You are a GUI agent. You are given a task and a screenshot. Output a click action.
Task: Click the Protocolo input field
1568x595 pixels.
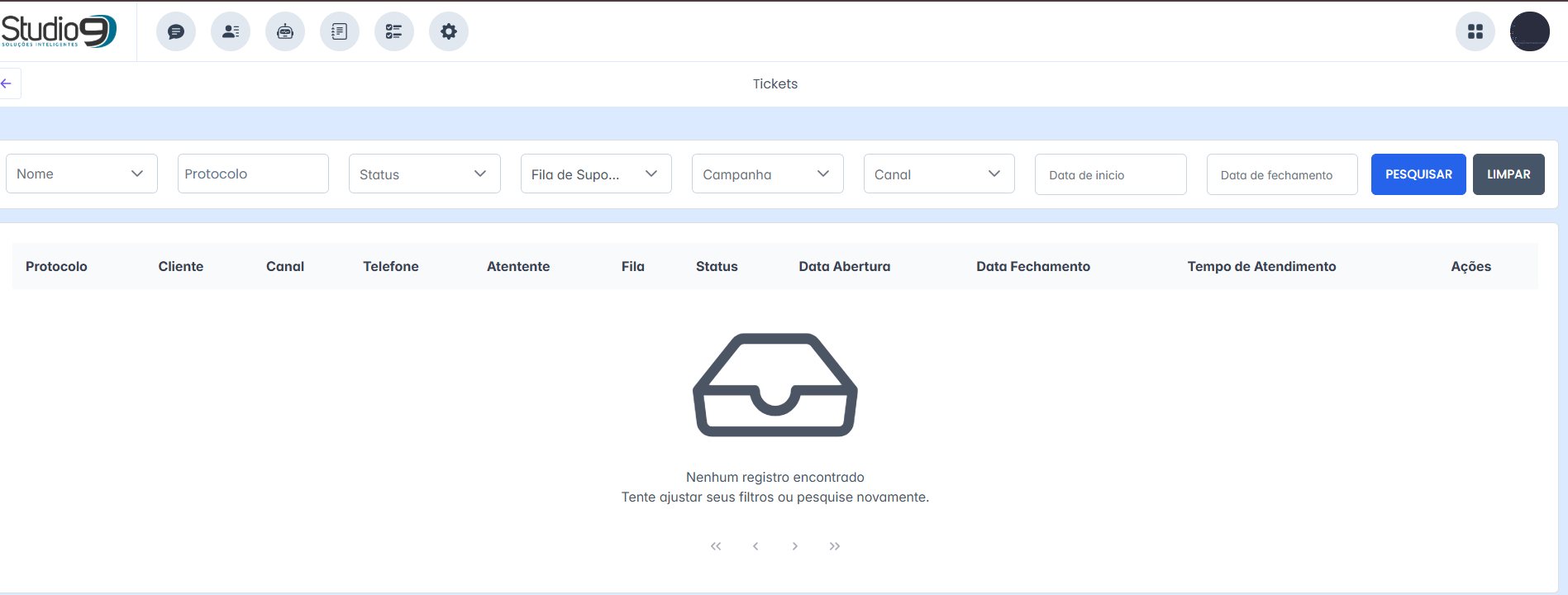coord(253,174)
